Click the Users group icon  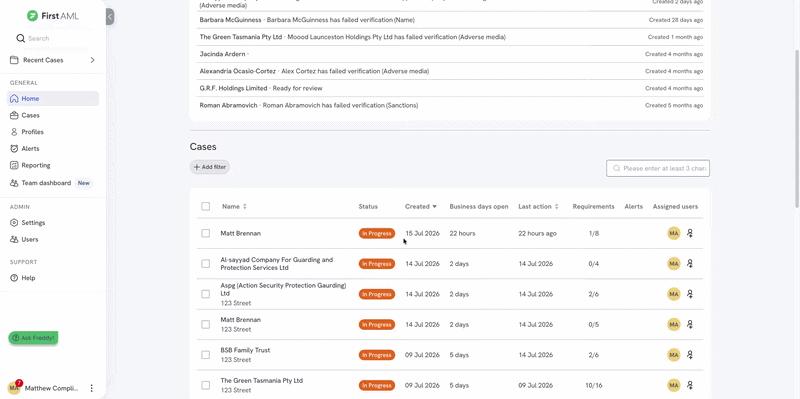(x=14, y=239)
